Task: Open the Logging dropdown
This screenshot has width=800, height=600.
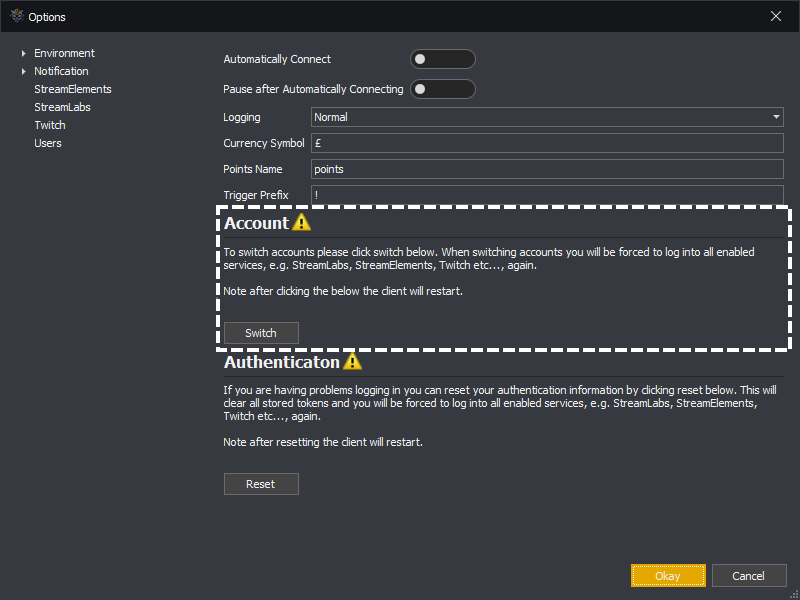Action: pyautogui.click(x=547, y=117)
